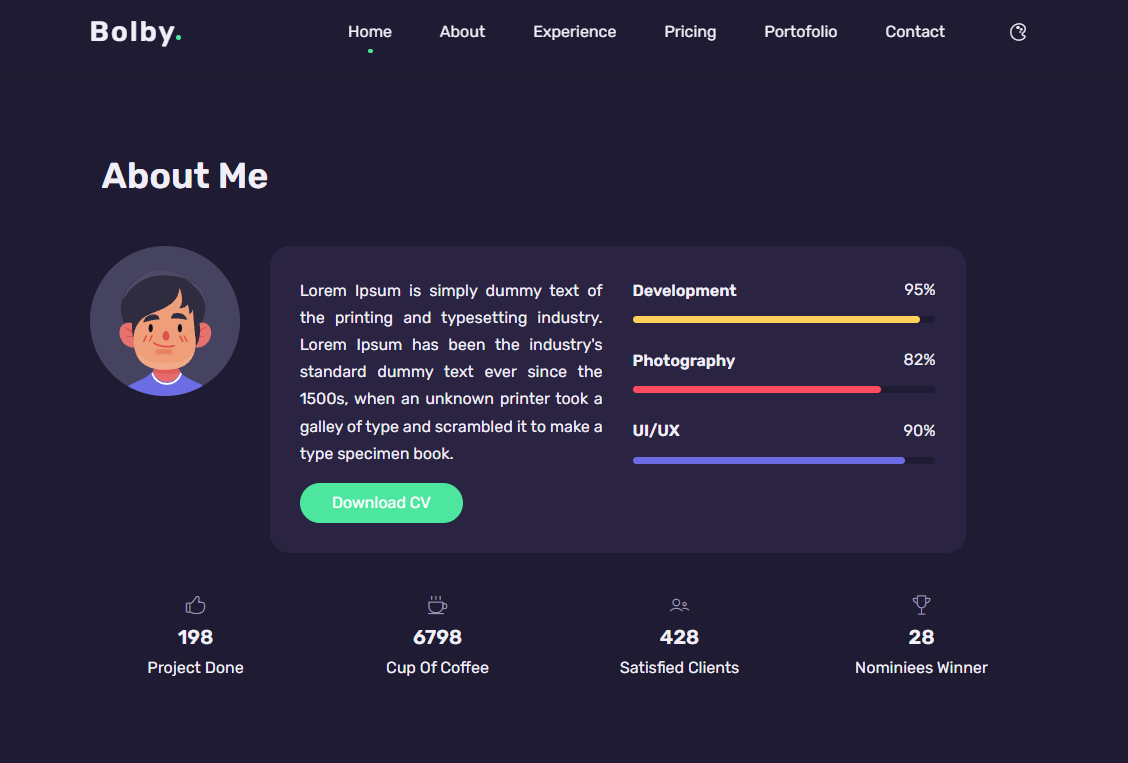Image resolution: width=1128 pixels, height=763 pixels.
Task: Click the trophy Nominiees Winner icon
Action: coord(921,604)
